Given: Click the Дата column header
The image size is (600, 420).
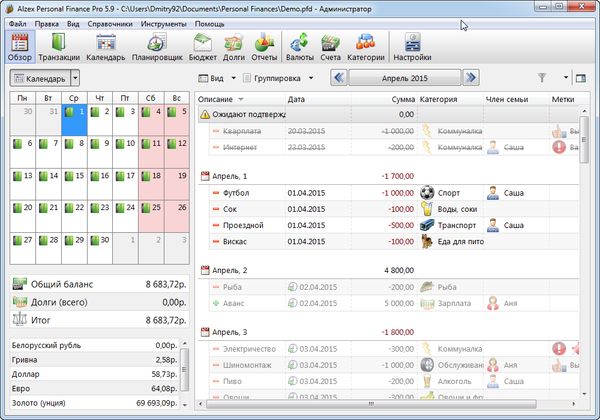Looking at the screenshot, I should click(x=318, y=99).
